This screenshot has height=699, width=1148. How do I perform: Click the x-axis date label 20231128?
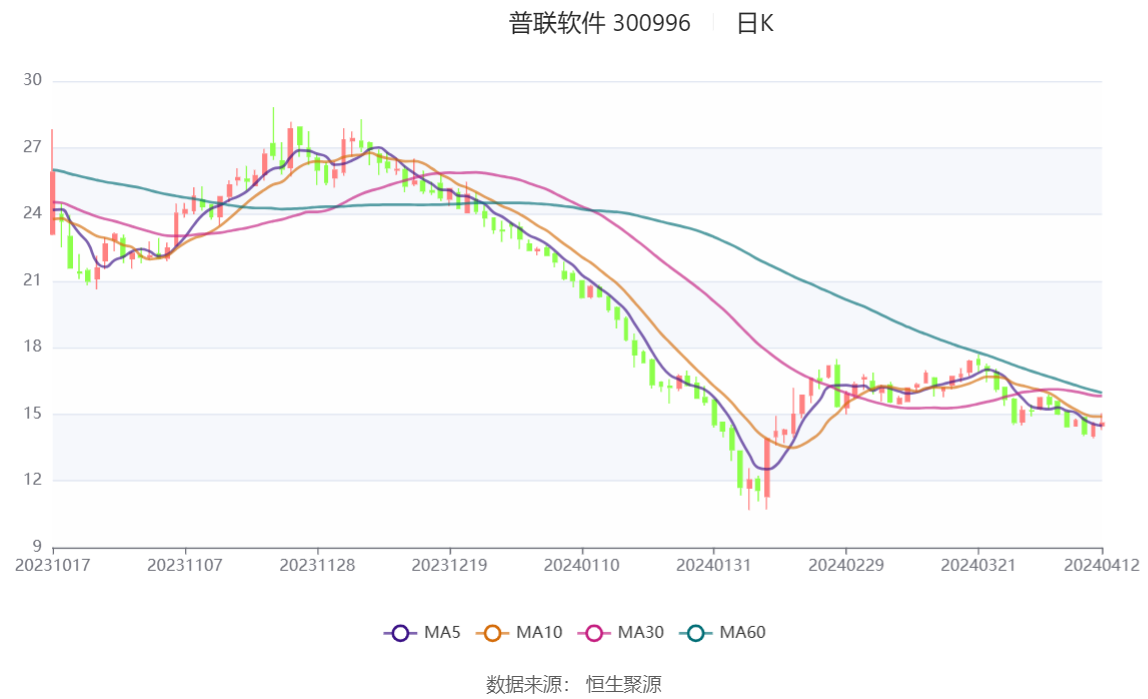(317, 566)
